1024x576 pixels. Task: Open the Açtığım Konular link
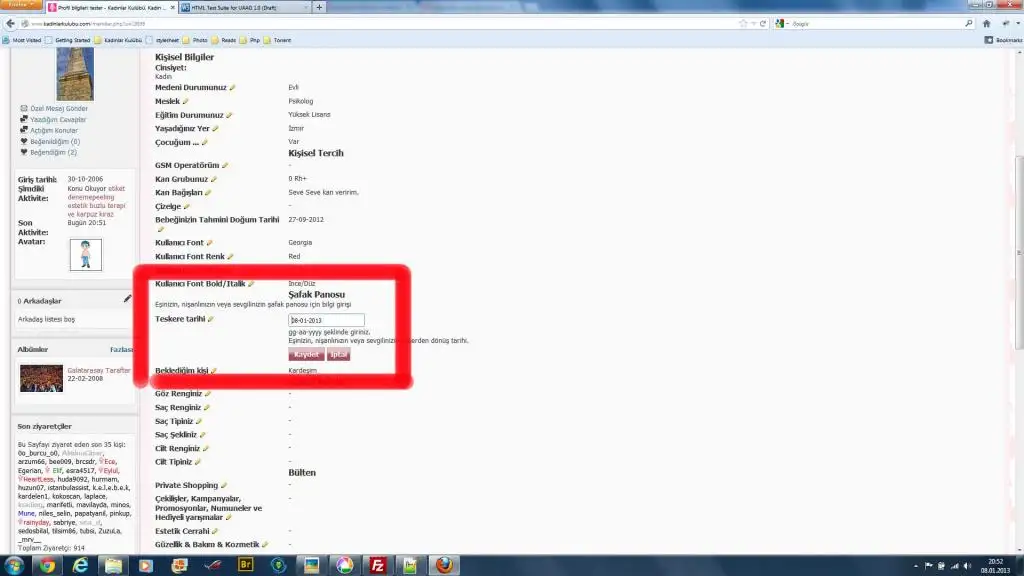point(54,131)
